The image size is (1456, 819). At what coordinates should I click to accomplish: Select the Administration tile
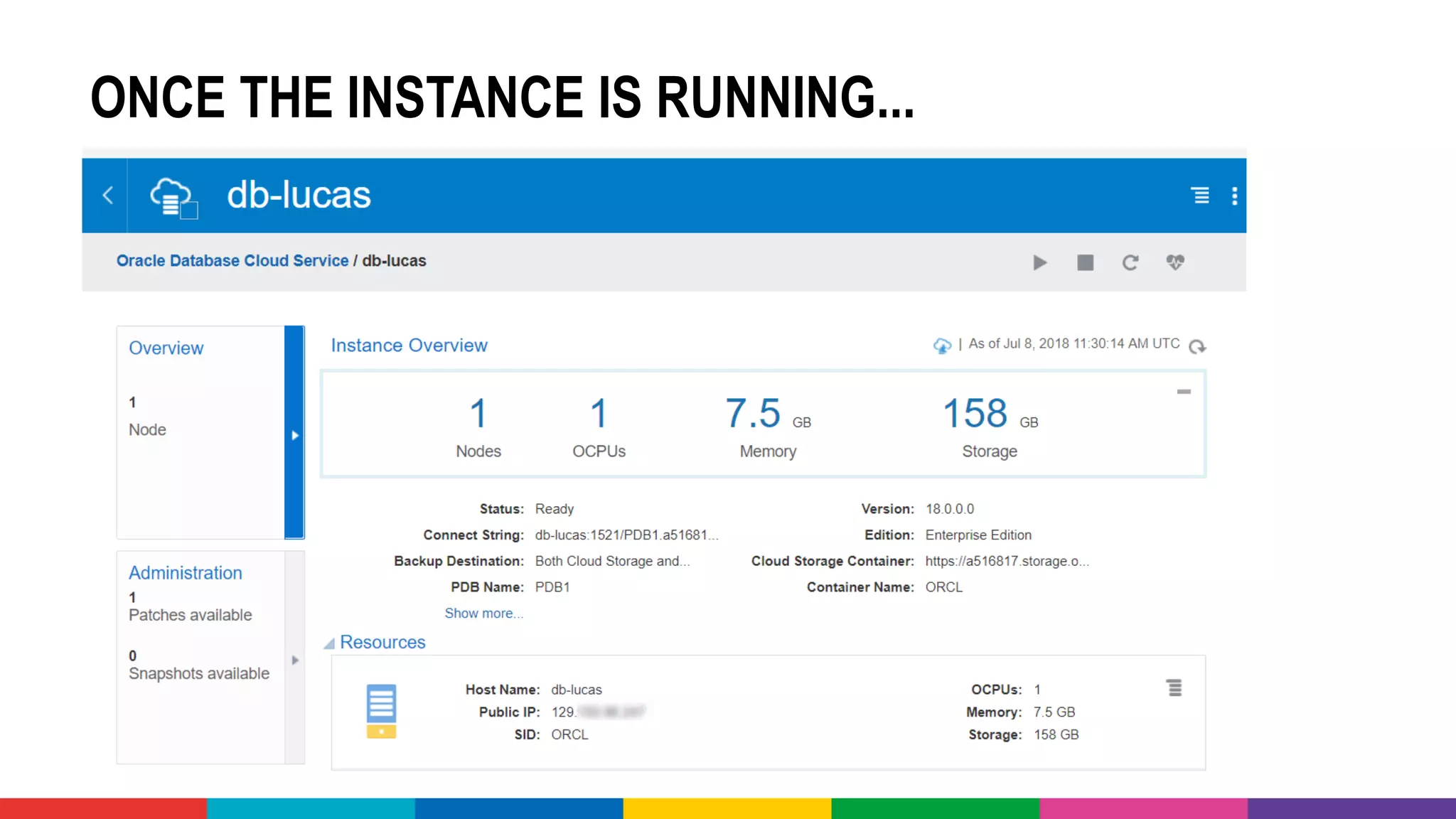coord(186,573)
